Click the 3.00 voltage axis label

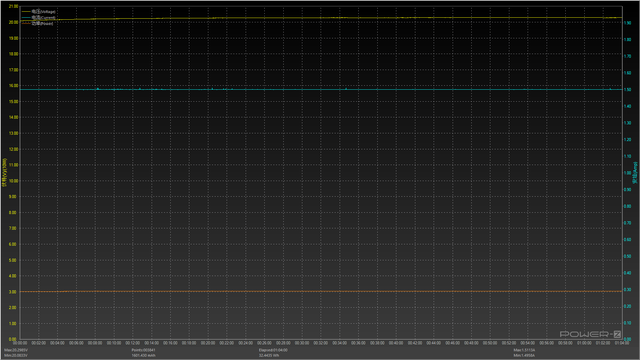(13, 292)
